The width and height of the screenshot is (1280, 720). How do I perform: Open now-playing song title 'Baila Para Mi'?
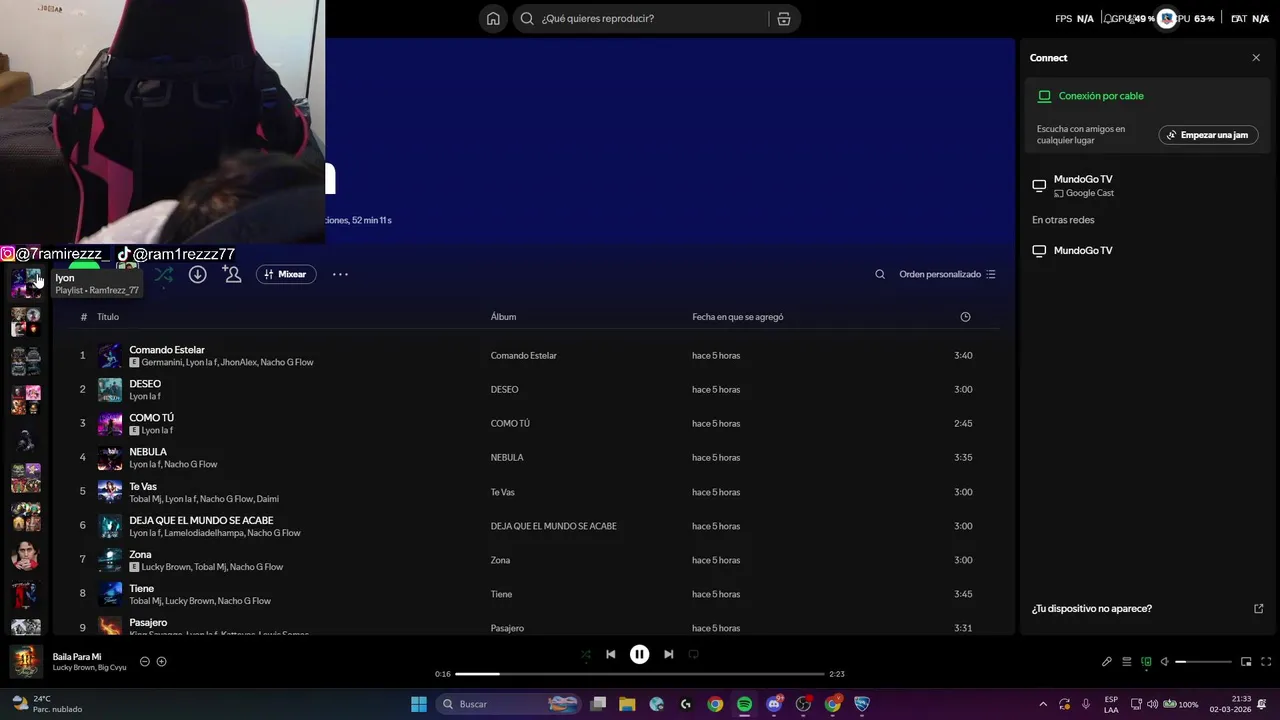[77, 657]
